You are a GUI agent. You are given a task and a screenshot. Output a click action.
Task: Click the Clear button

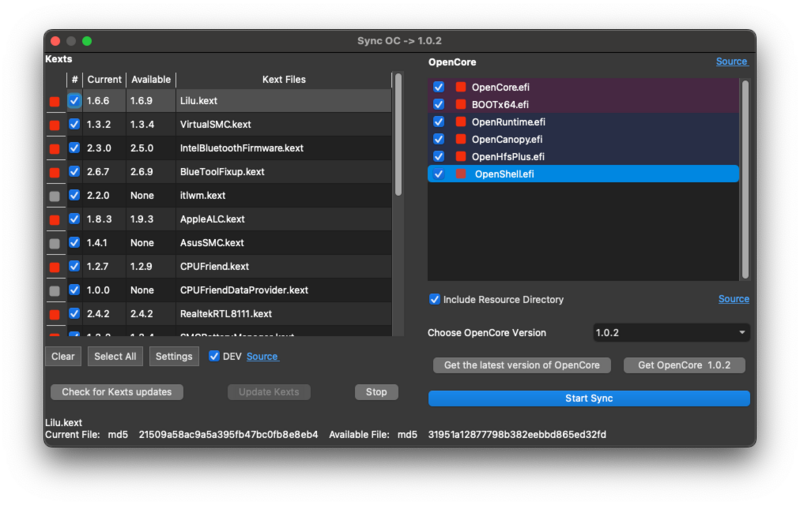pyautogui.click(x=63, y=356)
